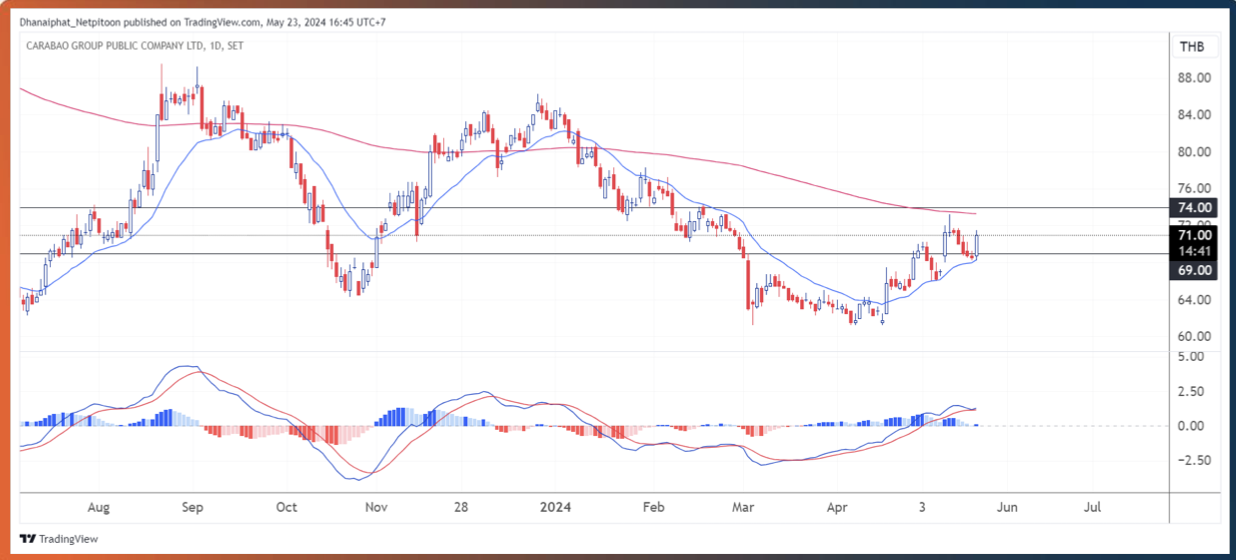Open the THB currency selector
1236x560 pixels.
tap(1192, 47)
